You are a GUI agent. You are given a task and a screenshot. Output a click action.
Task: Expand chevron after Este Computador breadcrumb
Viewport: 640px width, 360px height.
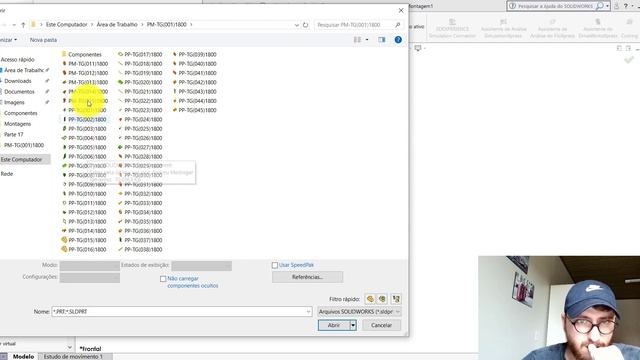point(92,25)
